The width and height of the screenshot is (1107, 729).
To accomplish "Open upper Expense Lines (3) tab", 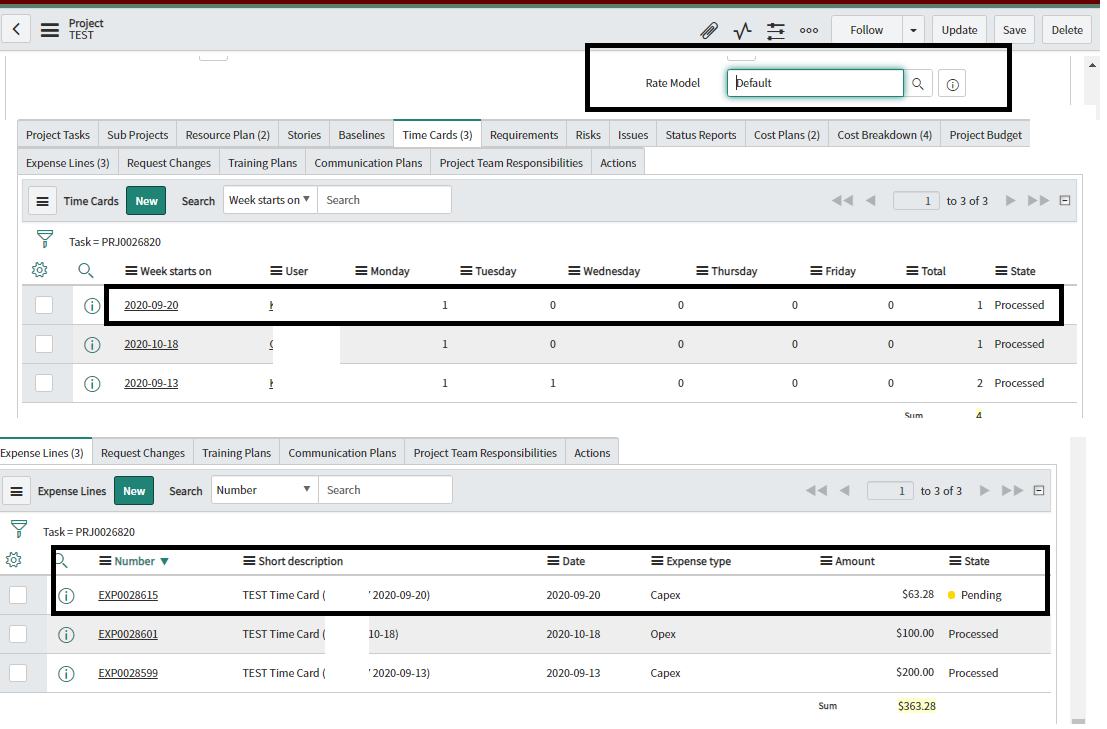I will point(68,163).
